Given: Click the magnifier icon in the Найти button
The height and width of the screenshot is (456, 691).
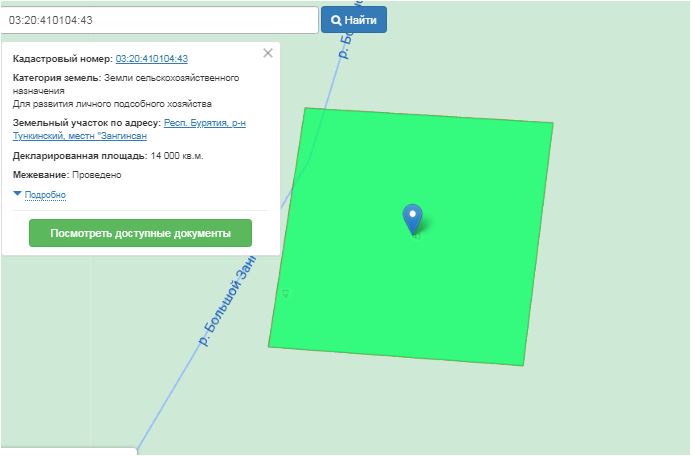Looking at the screenshot, I should click(x=336, y=20).
